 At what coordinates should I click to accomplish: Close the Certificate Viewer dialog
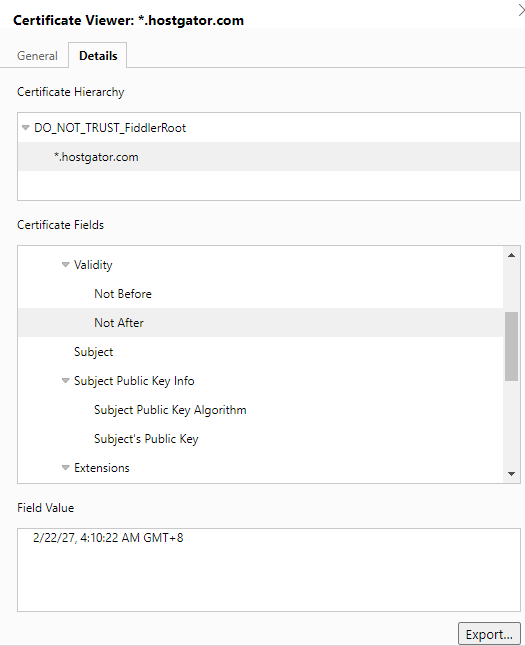(521, 10)
